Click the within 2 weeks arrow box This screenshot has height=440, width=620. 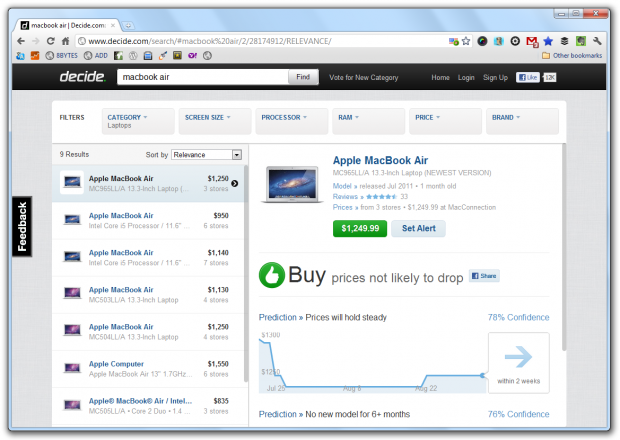(x=518, y=363)
